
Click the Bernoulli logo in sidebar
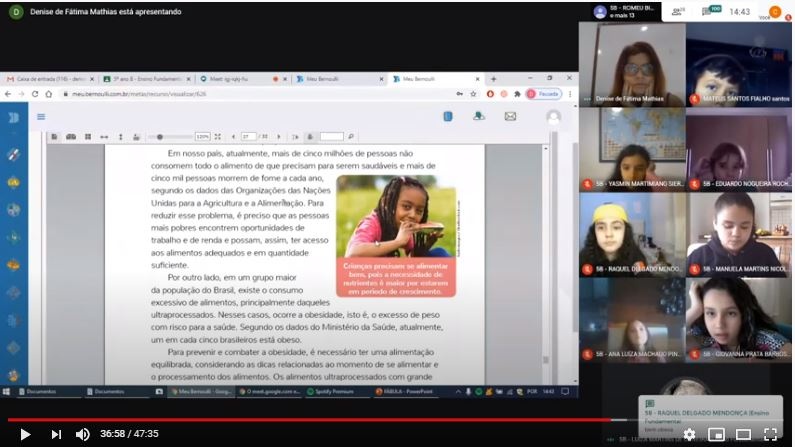tap(14, 118)
